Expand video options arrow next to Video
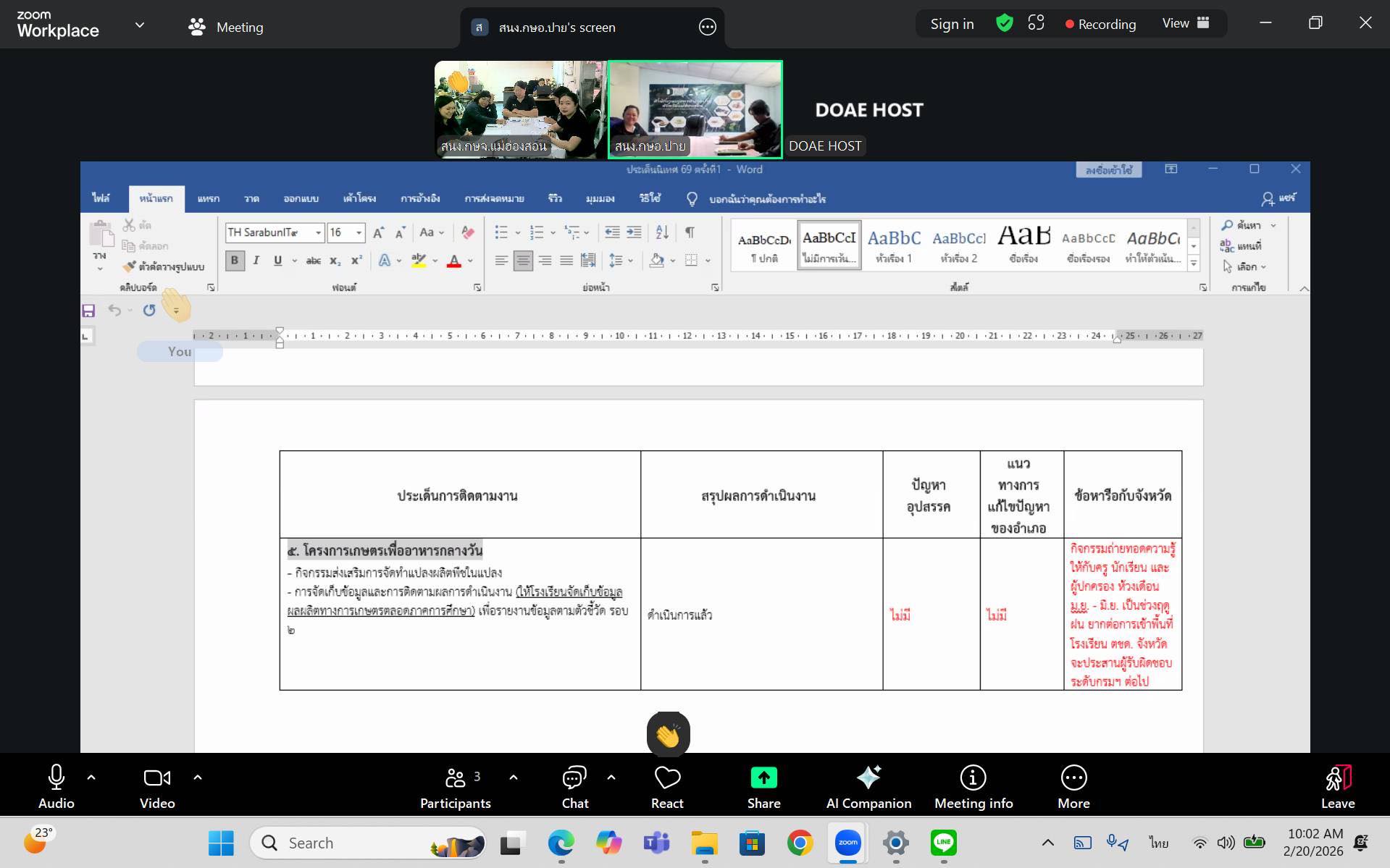 click(198, 777)
